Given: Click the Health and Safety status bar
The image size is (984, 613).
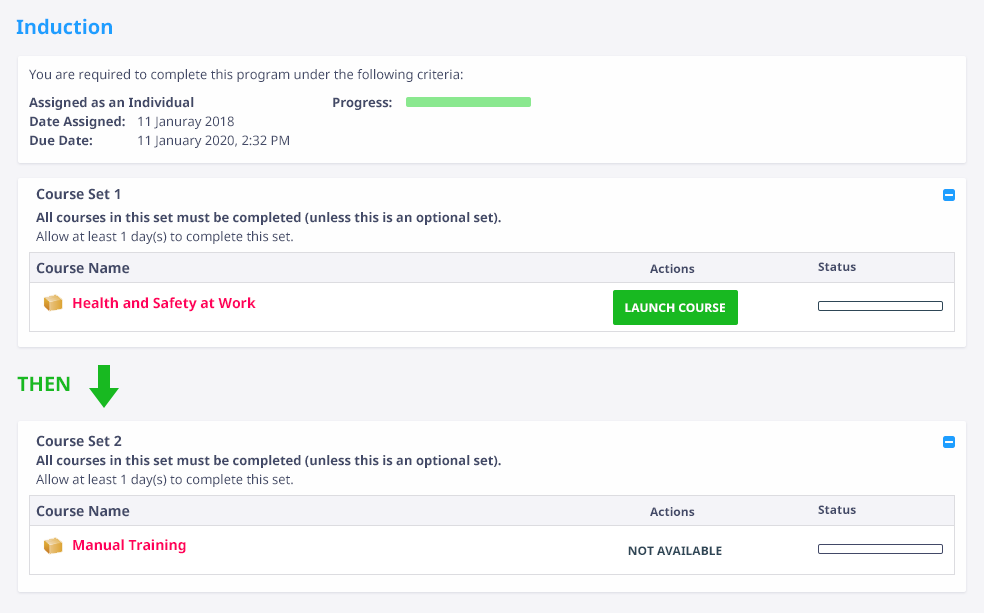Looking at the screenshot, I should [x=880, y=306].
